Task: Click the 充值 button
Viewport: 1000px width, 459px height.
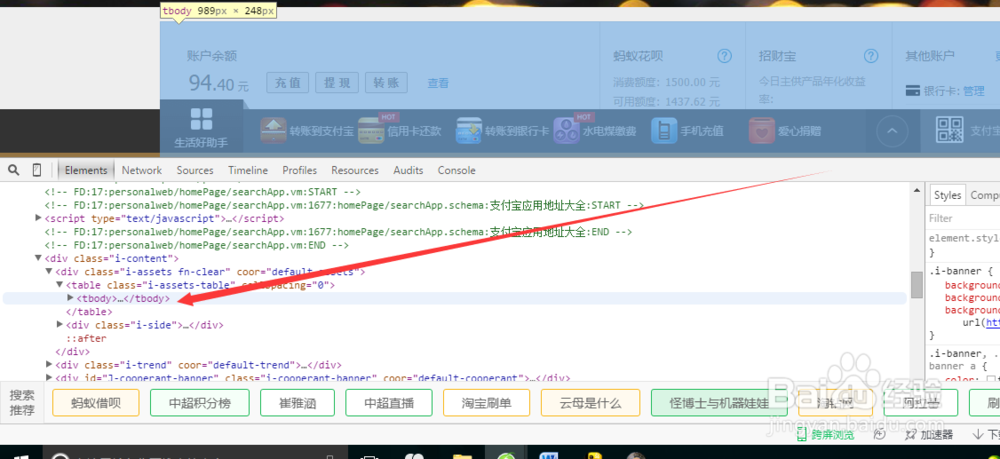Action: (288, 82)
